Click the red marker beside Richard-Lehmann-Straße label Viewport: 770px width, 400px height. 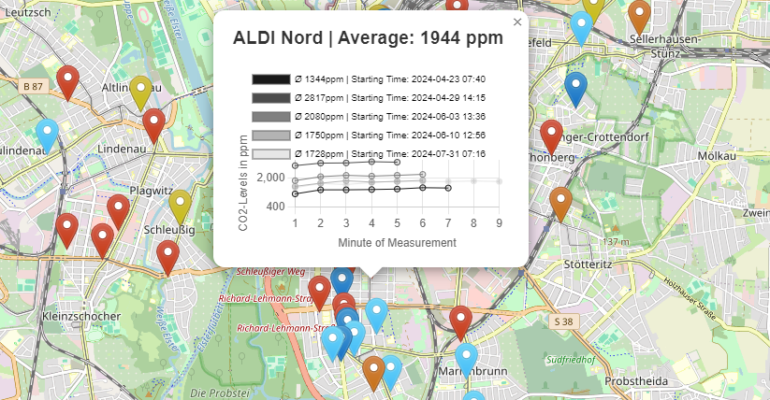(320, 293)
